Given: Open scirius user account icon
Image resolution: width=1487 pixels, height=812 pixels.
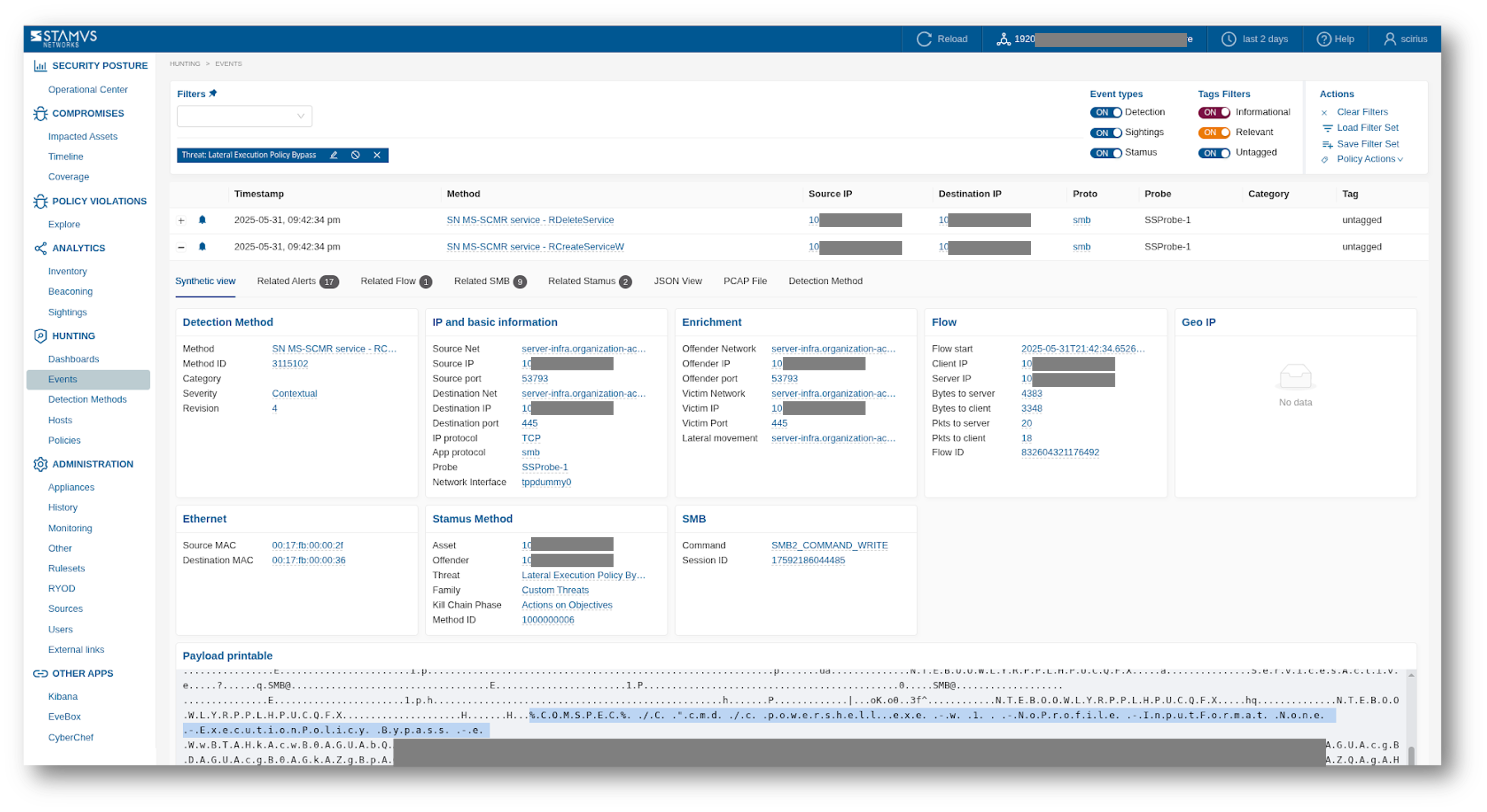Looking at the screenshot, I should point(1389,39).
